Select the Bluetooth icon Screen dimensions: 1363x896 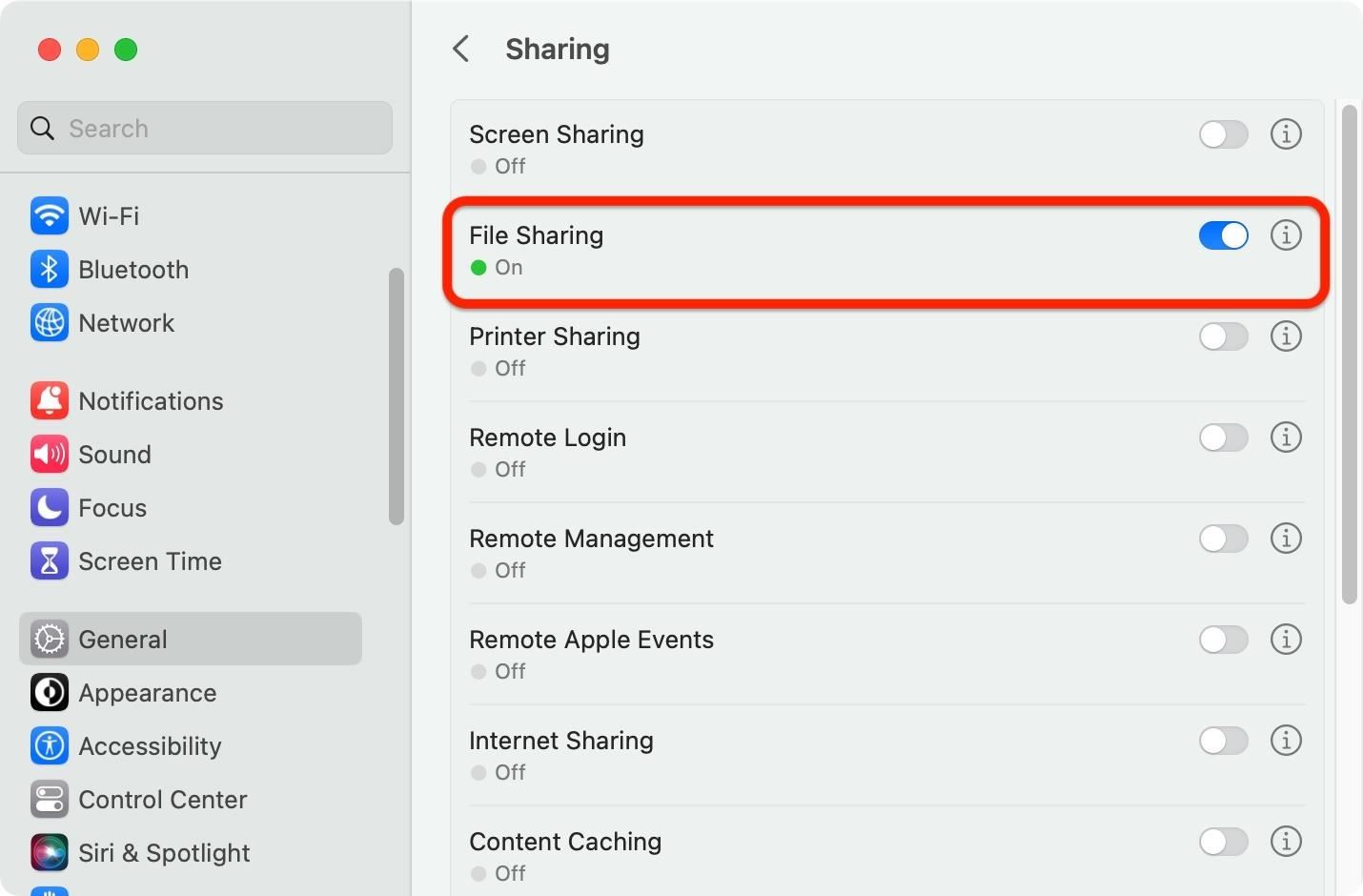[49, 270]
